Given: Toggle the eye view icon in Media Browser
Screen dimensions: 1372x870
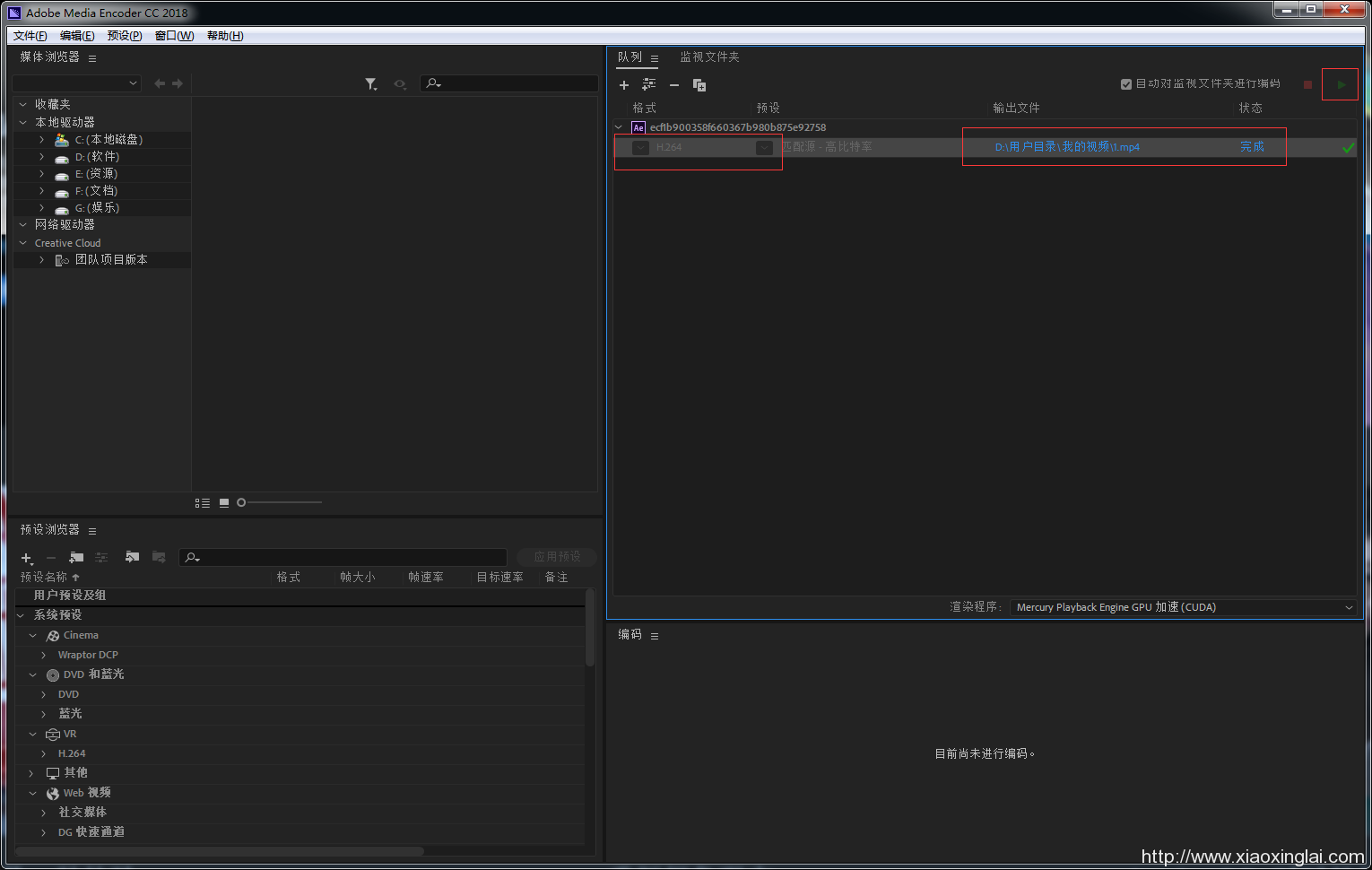Looking at the screenshot, I should click(x=400, y=84).
